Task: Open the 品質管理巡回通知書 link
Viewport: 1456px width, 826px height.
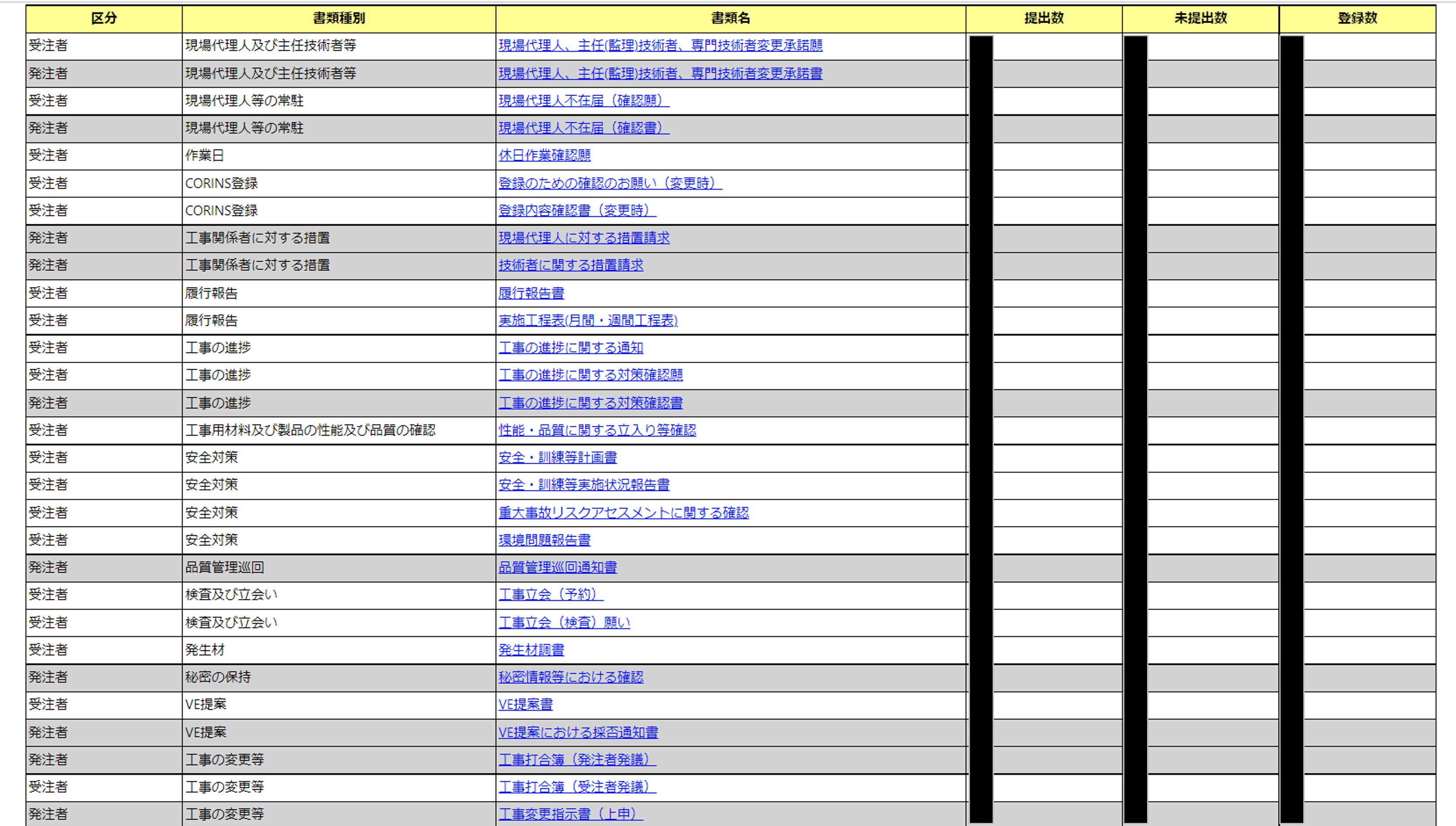Action: click(558, 567)
